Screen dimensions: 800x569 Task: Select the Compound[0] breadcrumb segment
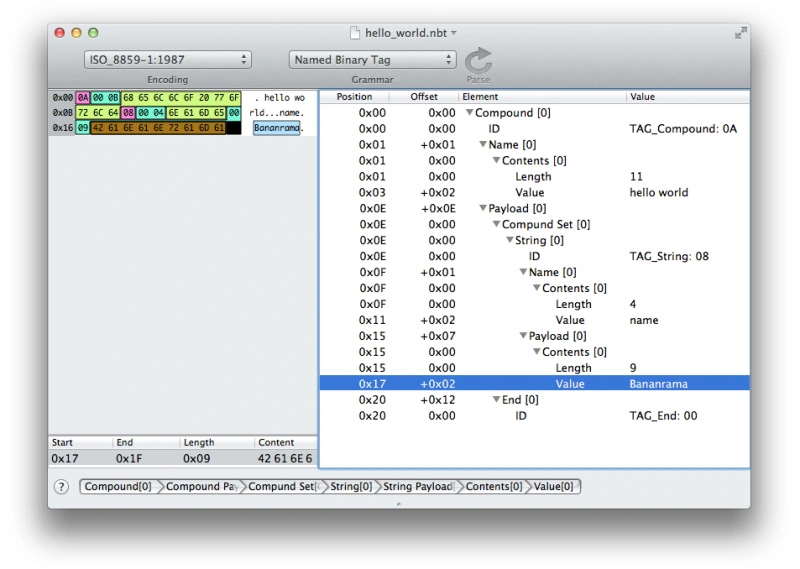click(118, 487)
